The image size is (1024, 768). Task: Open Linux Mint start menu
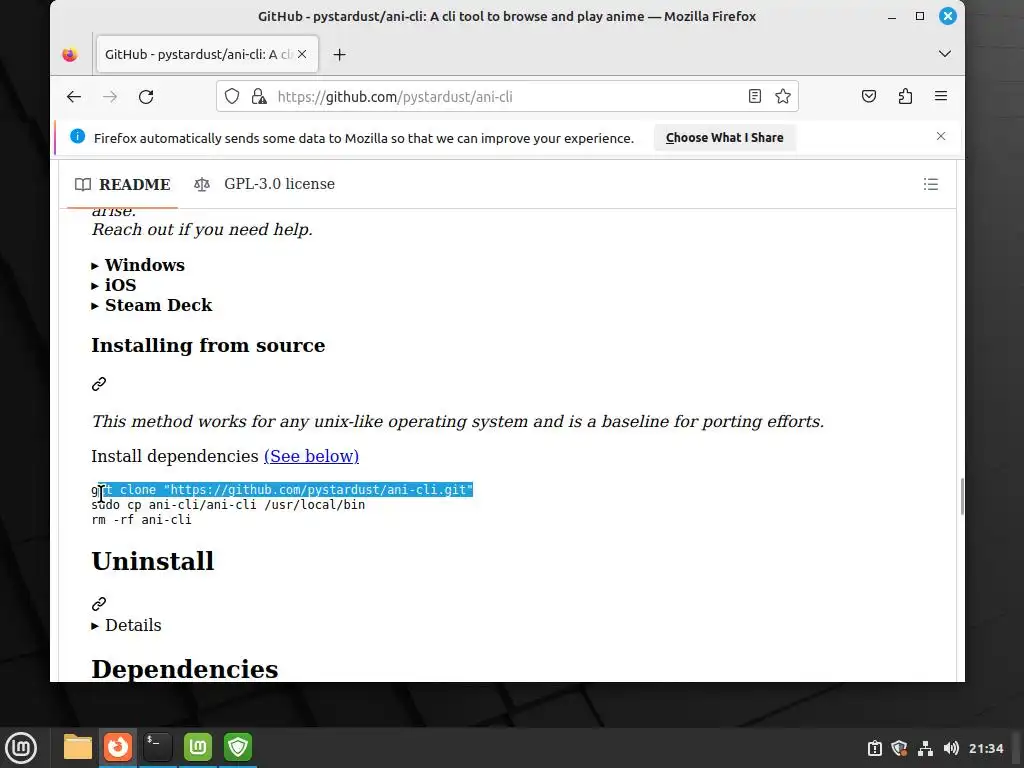tap(22, 748)
